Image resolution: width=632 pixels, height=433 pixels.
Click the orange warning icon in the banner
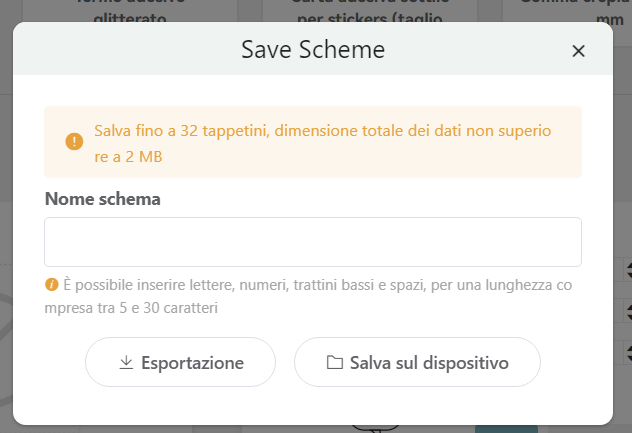[73, 141]
